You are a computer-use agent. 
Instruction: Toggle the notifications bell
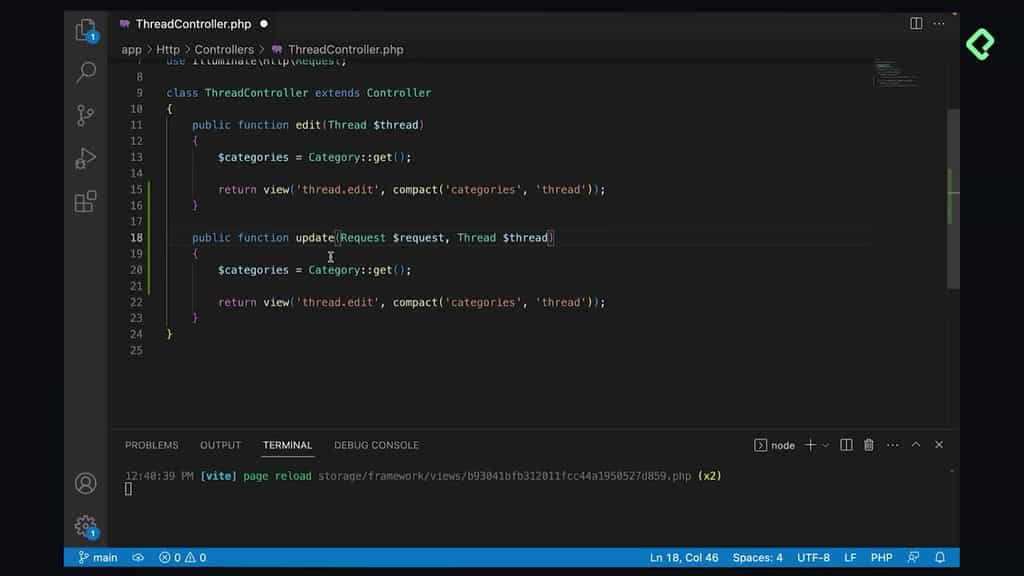[x=940, y=557]
